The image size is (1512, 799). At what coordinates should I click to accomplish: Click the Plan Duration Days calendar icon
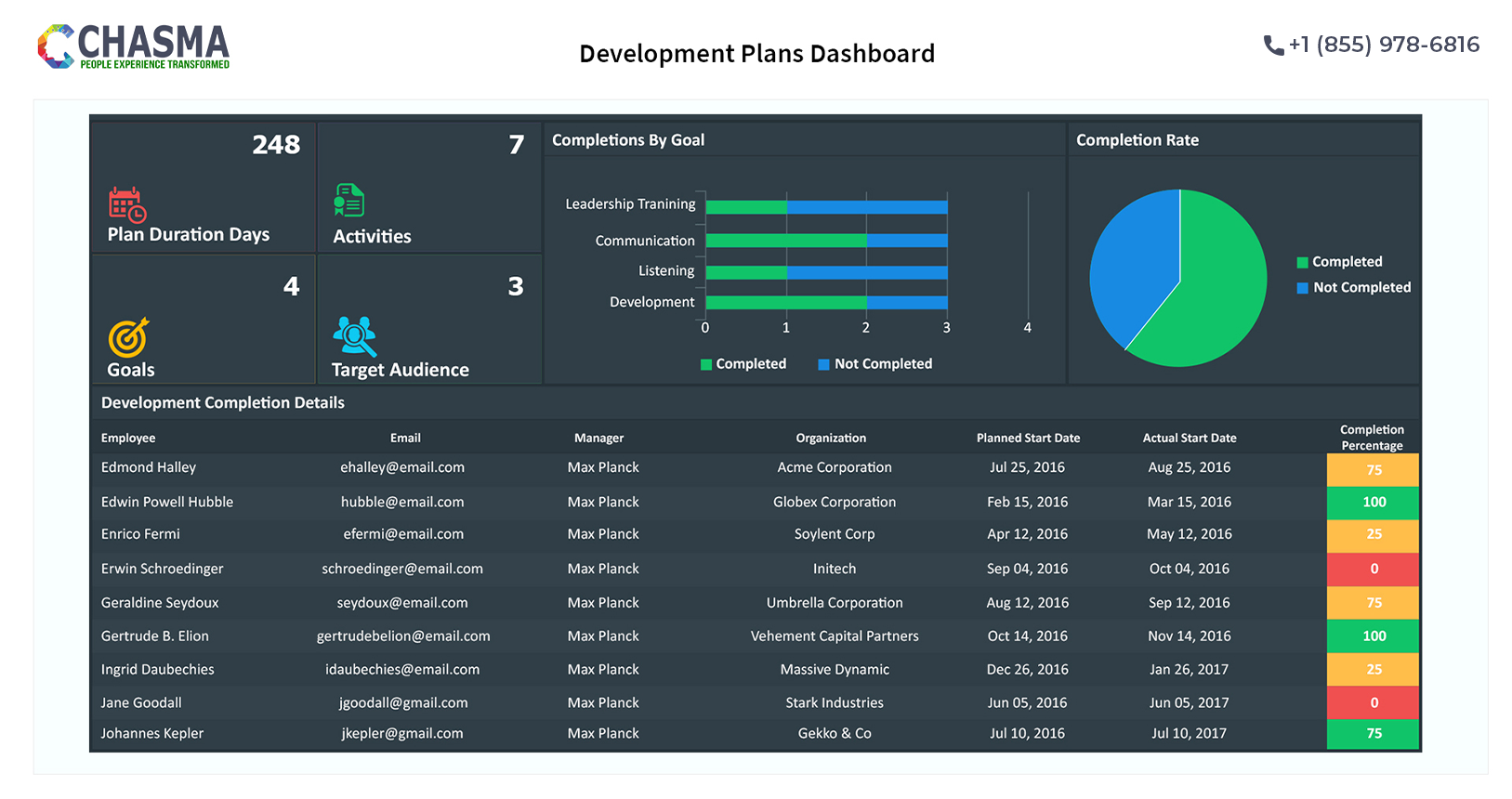coord(126,204)
